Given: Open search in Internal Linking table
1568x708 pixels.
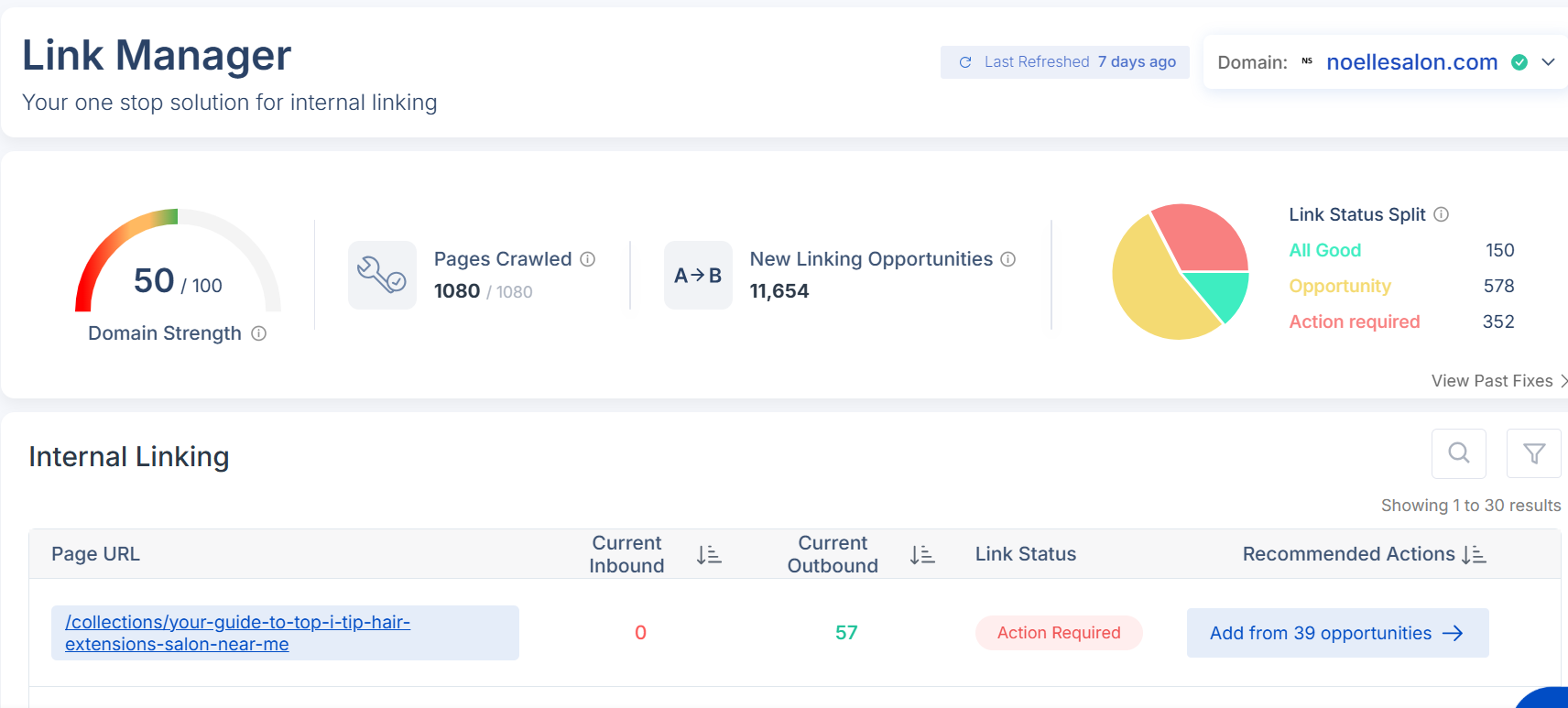Looking at the screenshot, I should coord(1459,453).
